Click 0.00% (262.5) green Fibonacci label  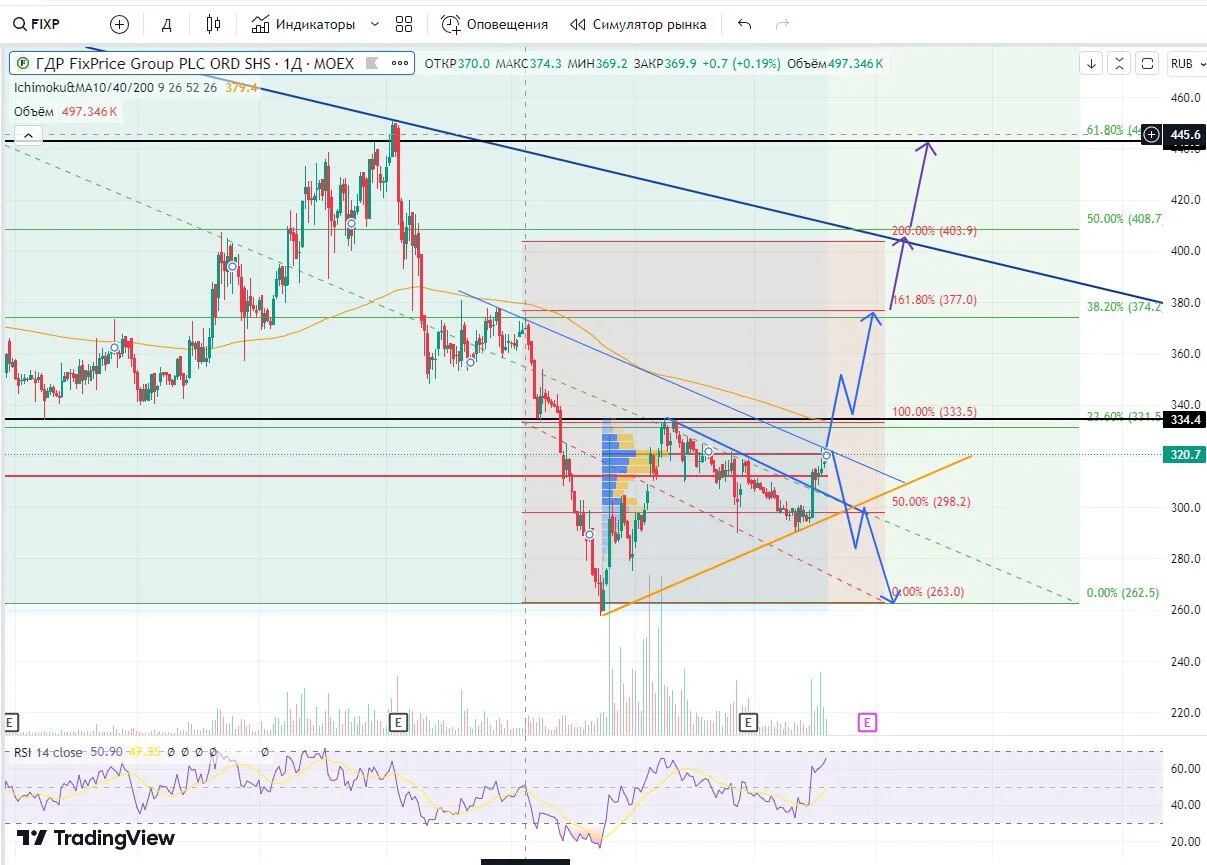[1123, 592]
